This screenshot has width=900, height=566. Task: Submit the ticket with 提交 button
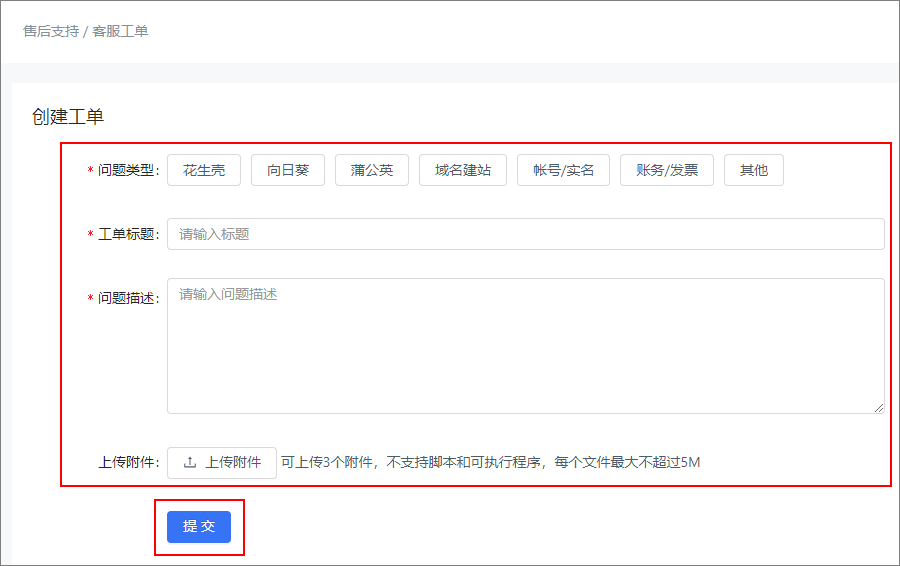tap(199, 526)
